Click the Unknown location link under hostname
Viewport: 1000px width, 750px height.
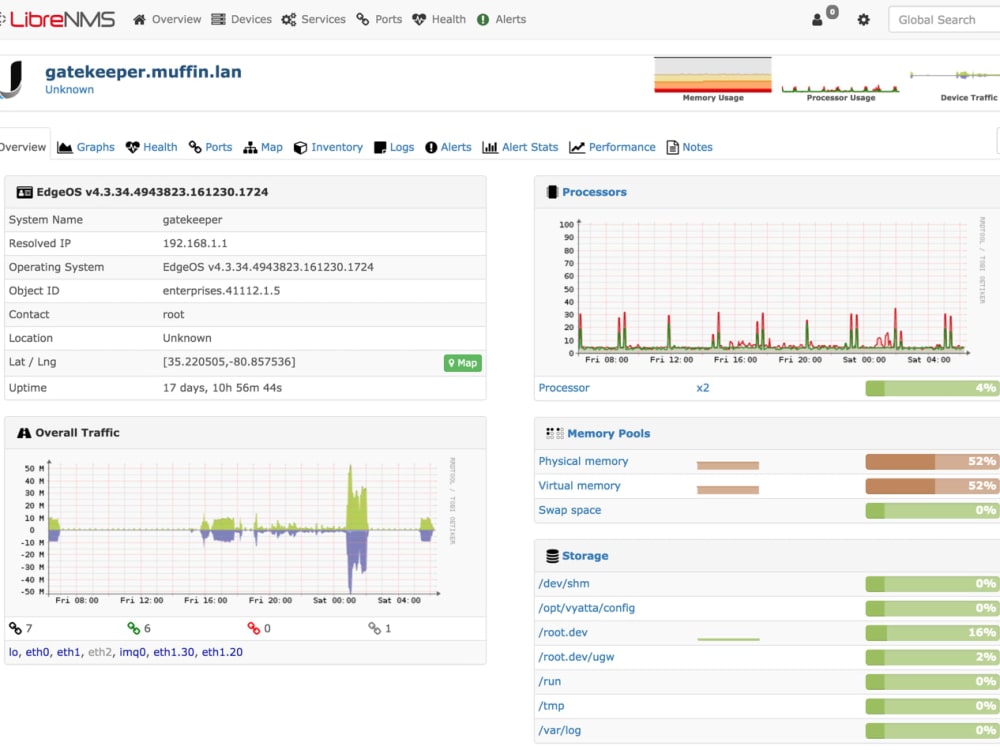click(70, 90)
